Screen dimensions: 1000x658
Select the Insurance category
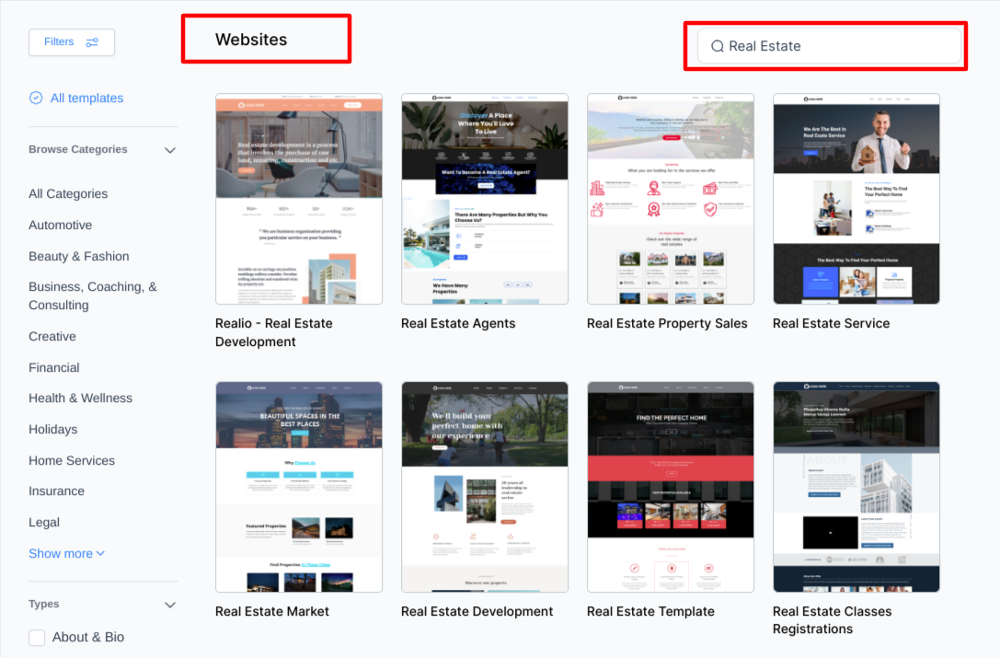point(57,491)
